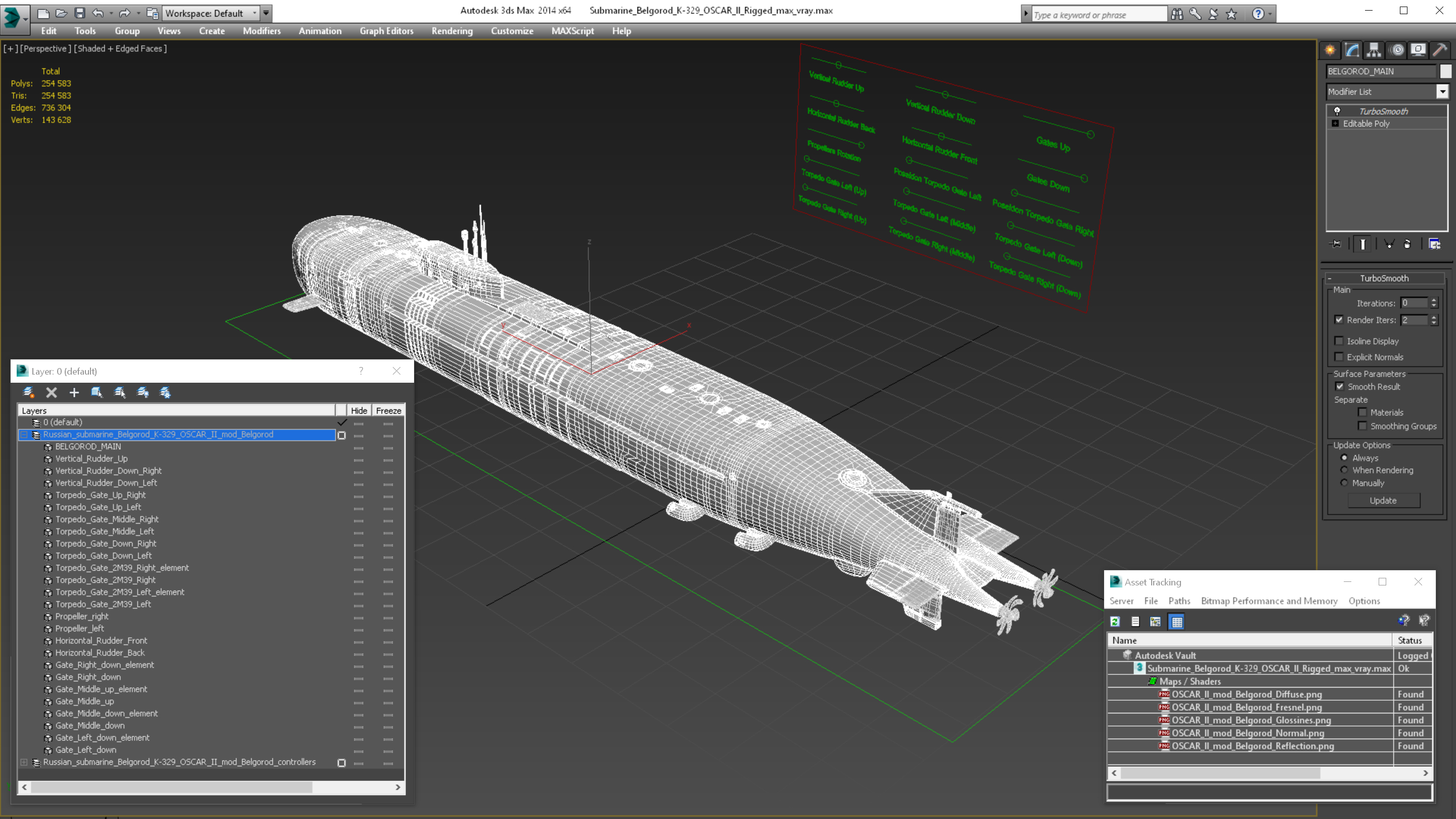1456x819 pixels.
Task: Select the Always update radio button
Action: [1345, 458]
